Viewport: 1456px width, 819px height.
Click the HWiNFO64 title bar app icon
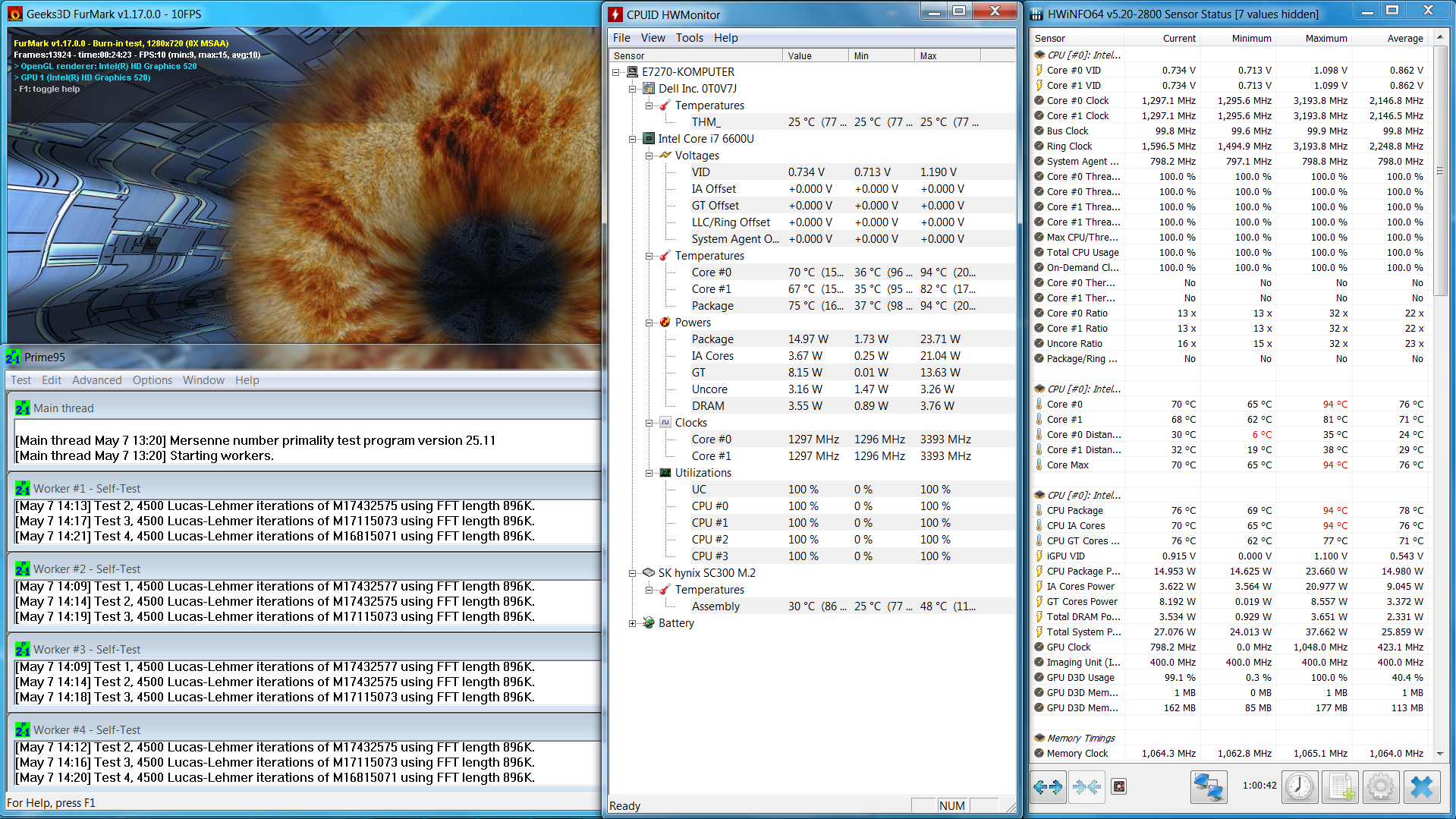point(1036,14)
